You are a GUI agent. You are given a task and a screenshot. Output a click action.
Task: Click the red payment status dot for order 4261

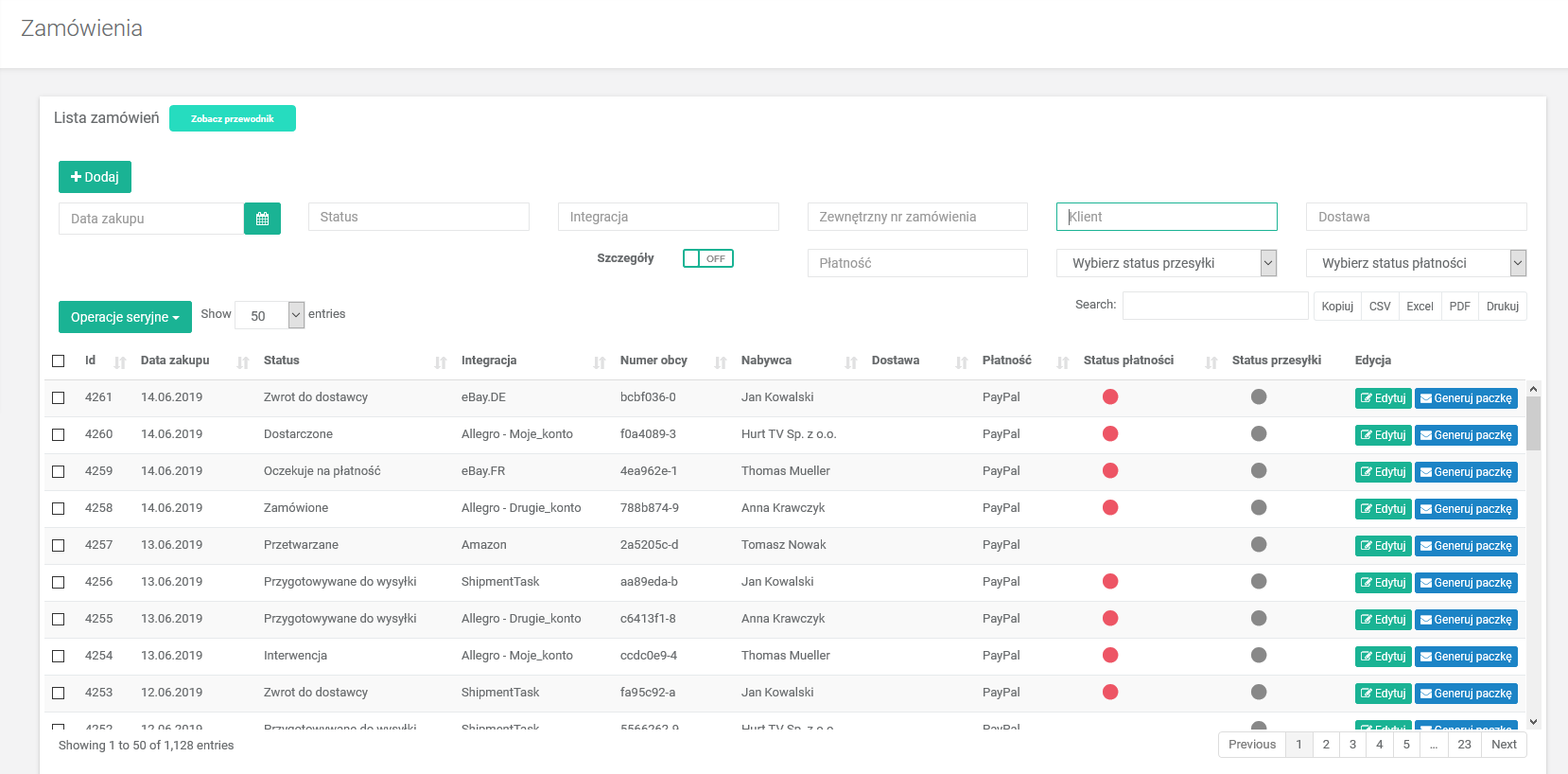(1110, 397)
